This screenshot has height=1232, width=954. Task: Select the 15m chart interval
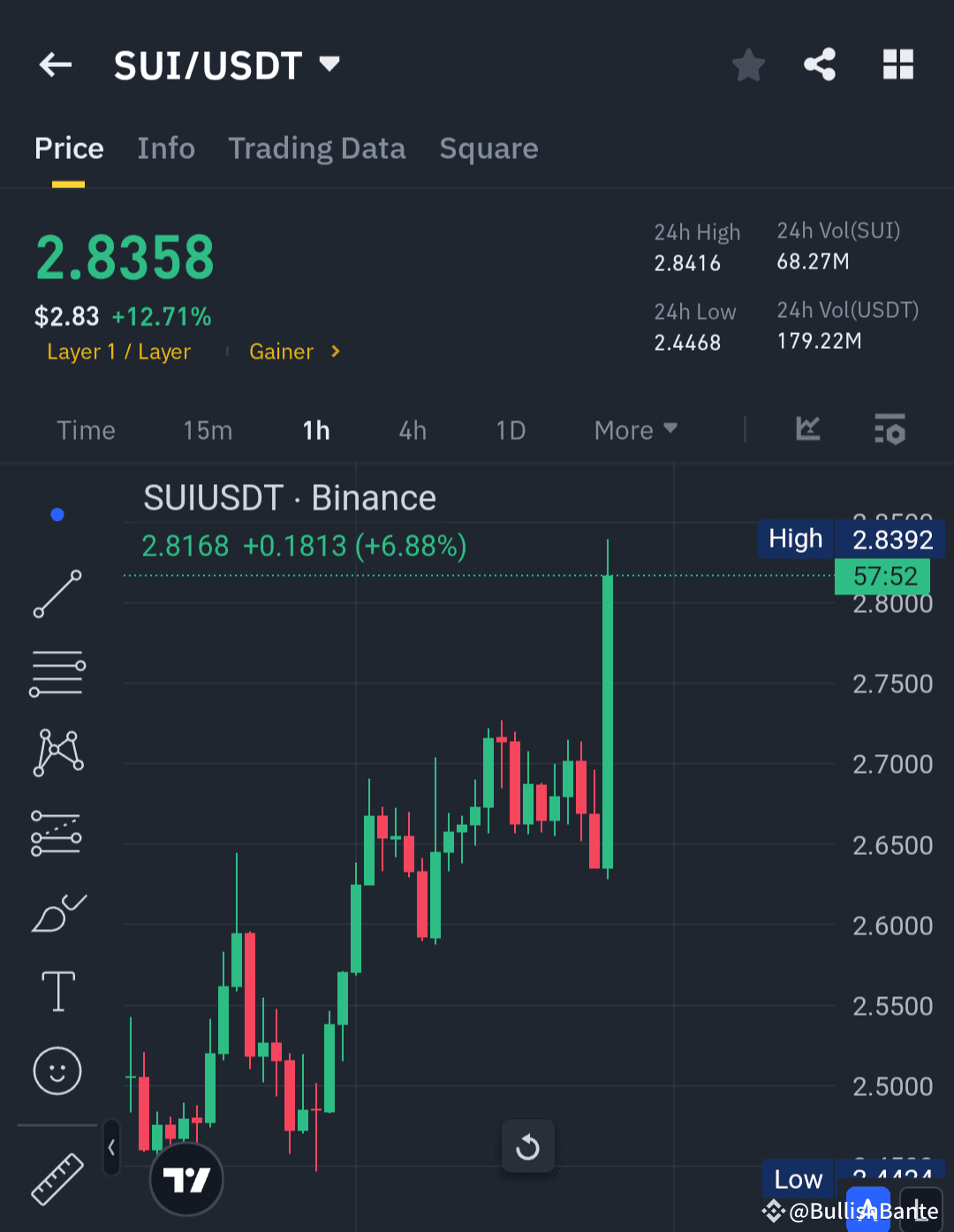coord(207,430)
